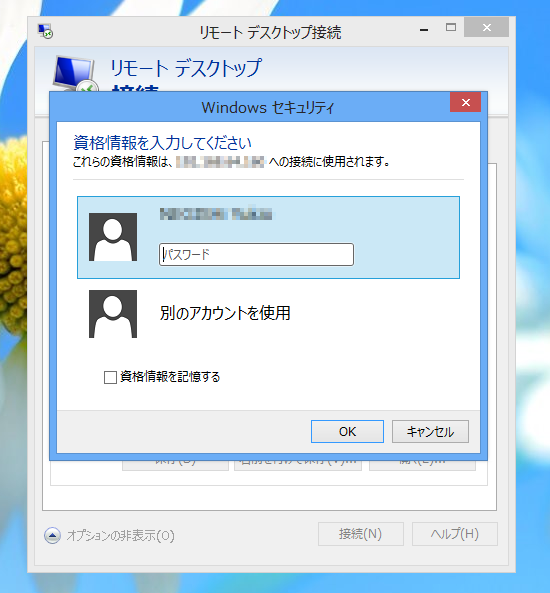Click the Remote Desktop title bar system icon
Screen dimensions: 550x593
[45, 31]
